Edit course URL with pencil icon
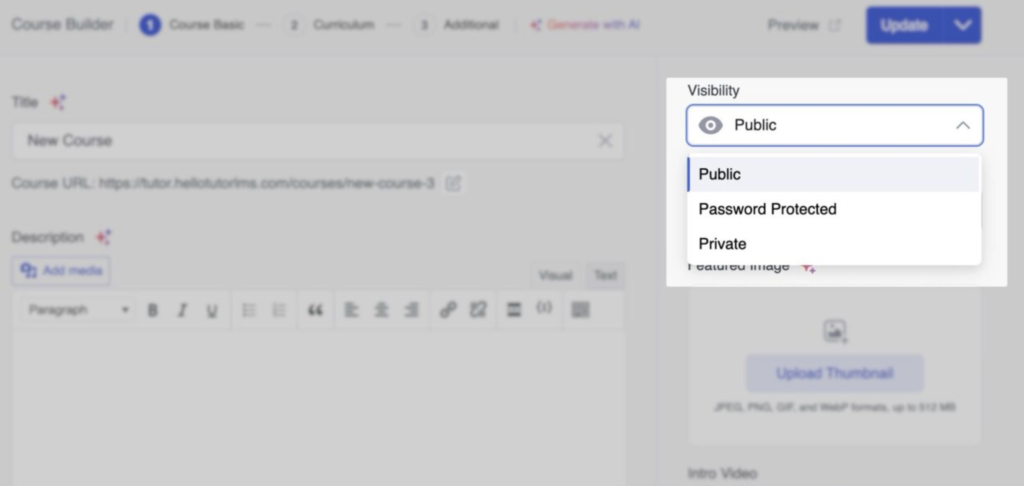The width and height of the screenshot is (1024, 486). point(453,183)
